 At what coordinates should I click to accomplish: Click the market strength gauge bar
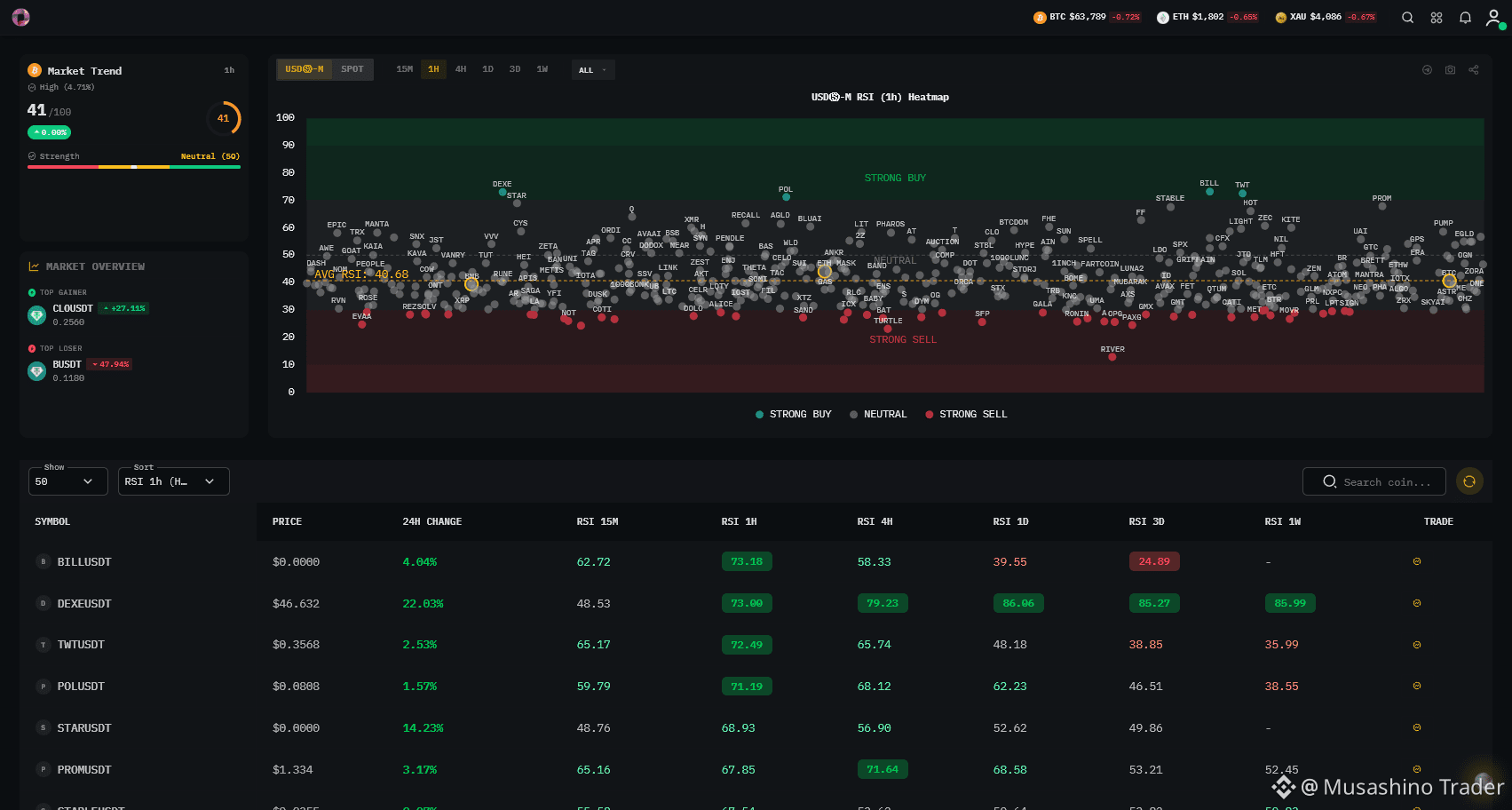[x=134, y=167]
